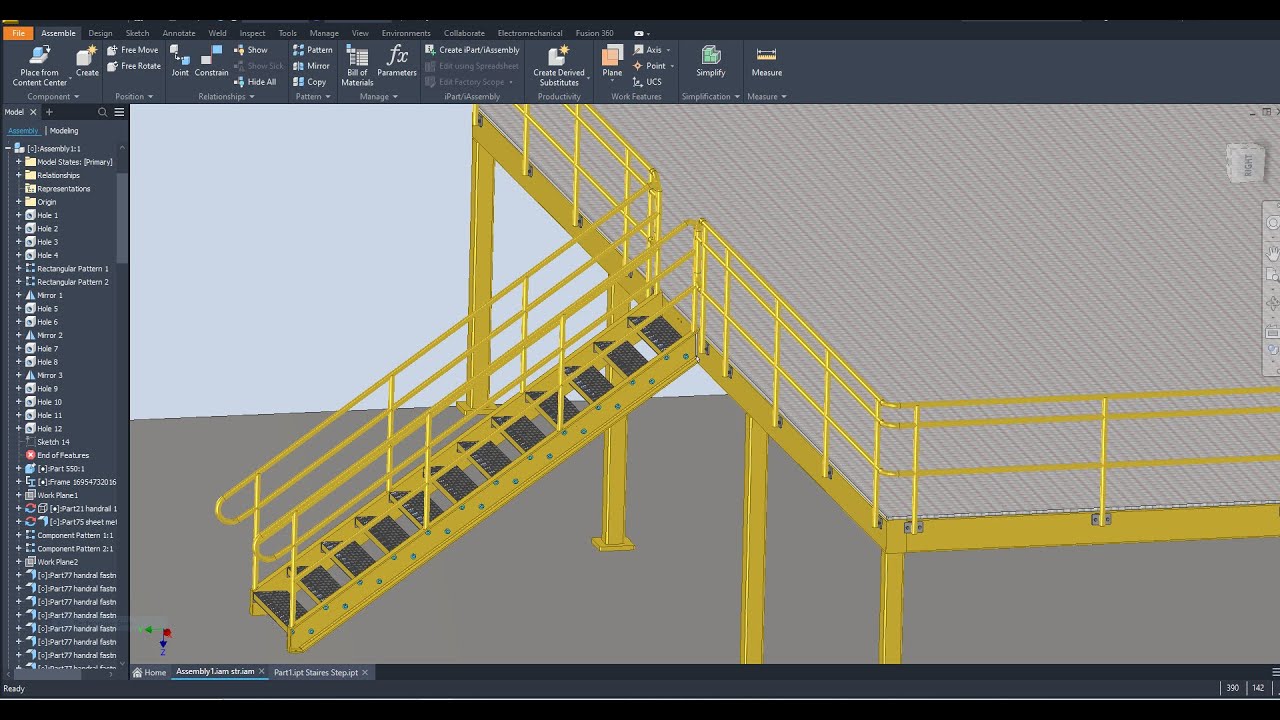Open the Manage panel dropdown
This screenshot has width=1280, height=720.
[379, 97]
